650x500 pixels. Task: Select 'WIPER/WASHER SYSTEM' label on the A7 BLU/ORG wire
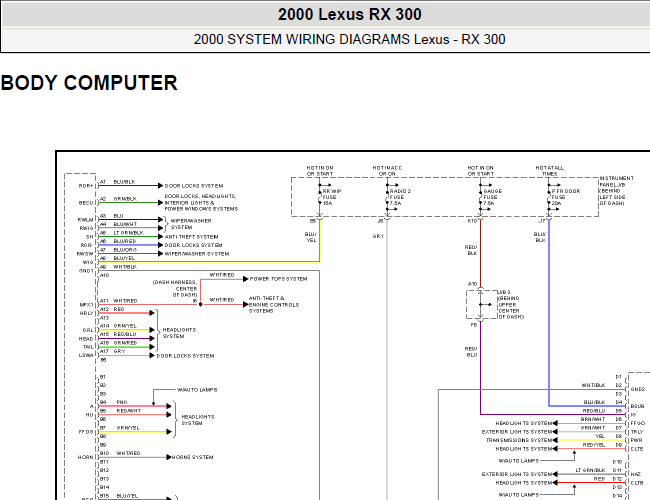(196, 254)
